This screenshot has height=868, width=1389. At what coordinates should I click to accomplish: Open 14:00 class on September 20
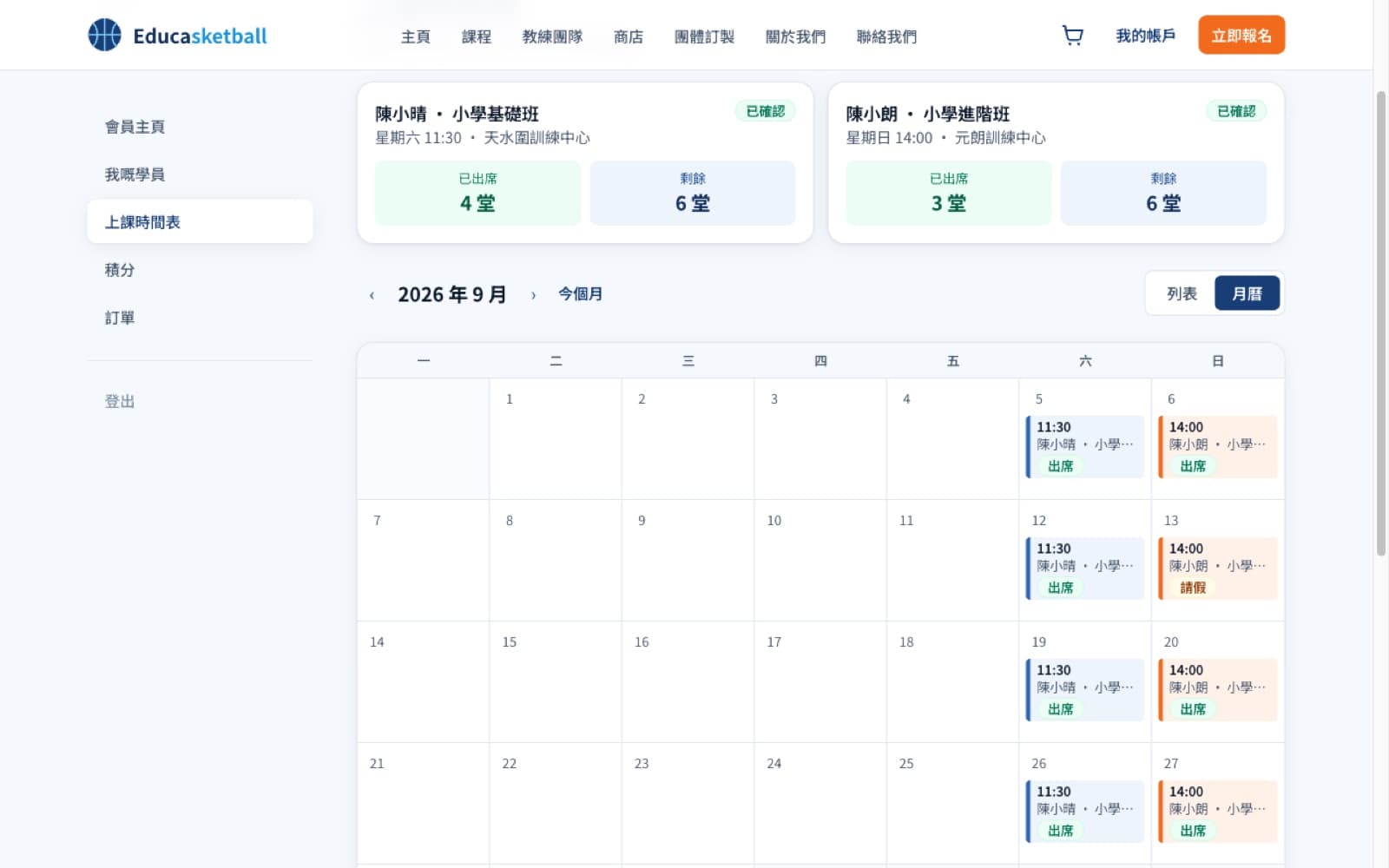[1218, 690]
